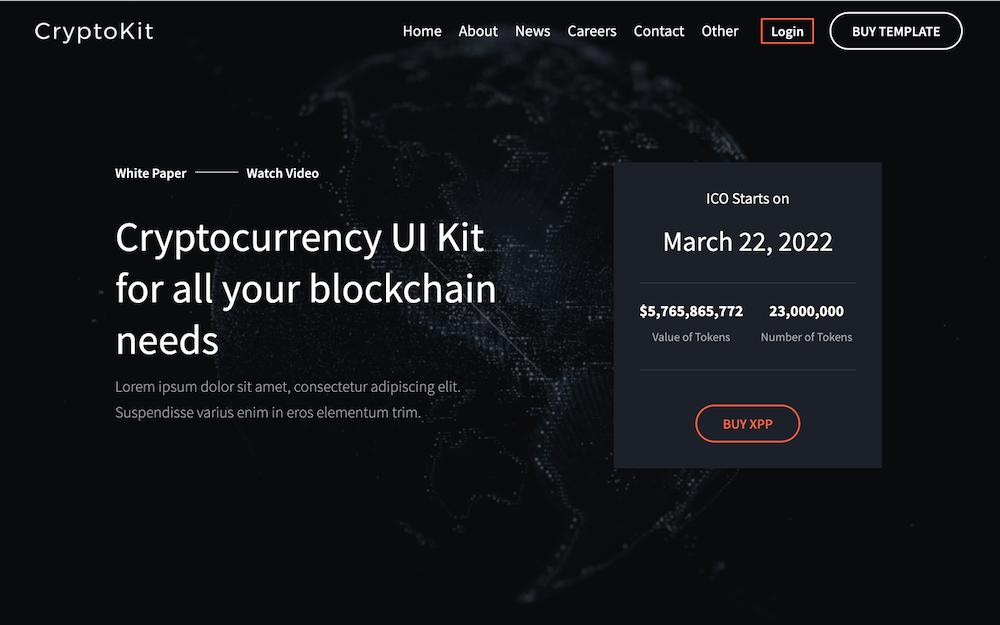
Task: Click the orange-outlined Login button
Action: tap(787, 31)
